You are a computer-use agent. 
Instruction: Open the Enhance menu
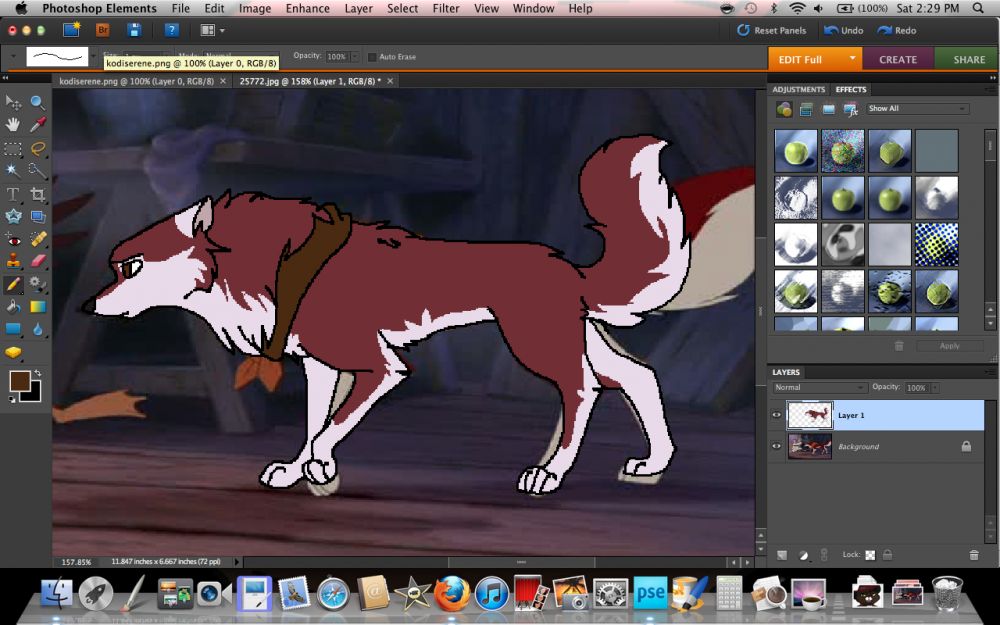(x=307, y=8)
